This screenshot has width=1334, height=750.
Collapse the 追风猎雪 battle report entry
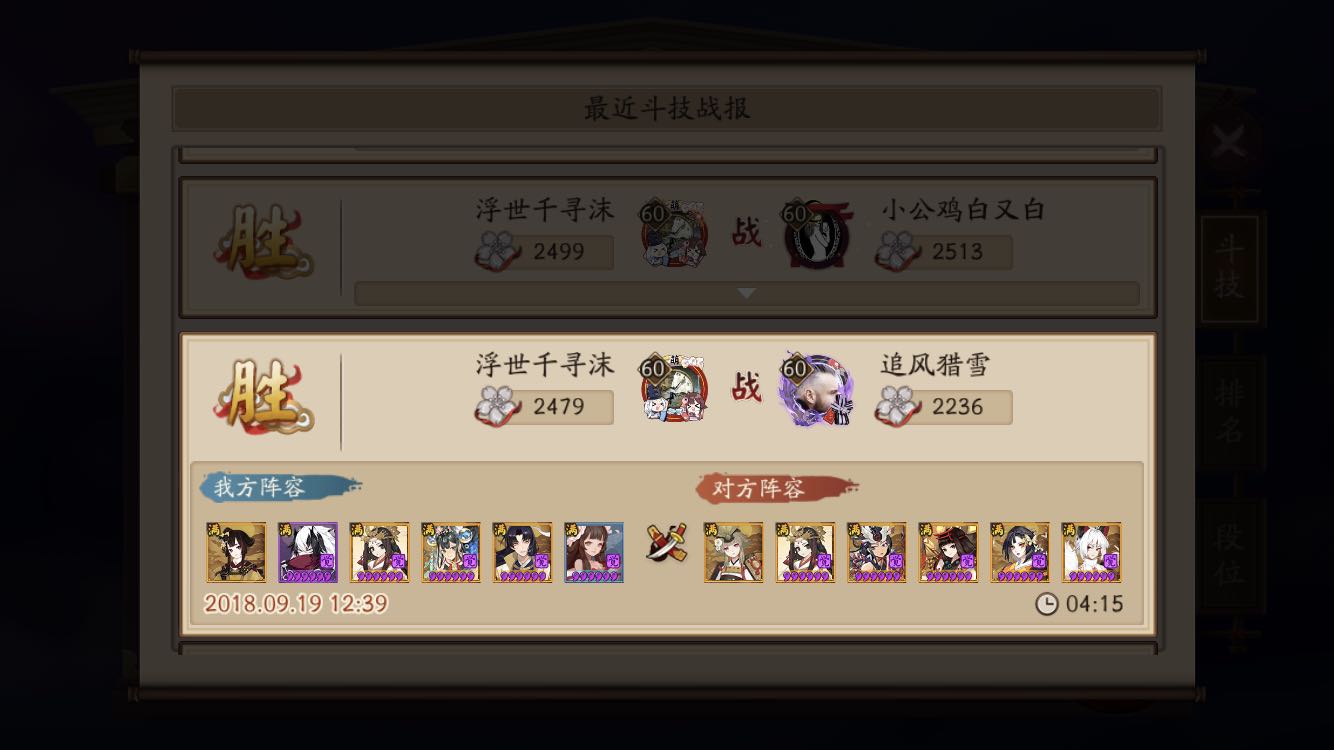(668, 391)
